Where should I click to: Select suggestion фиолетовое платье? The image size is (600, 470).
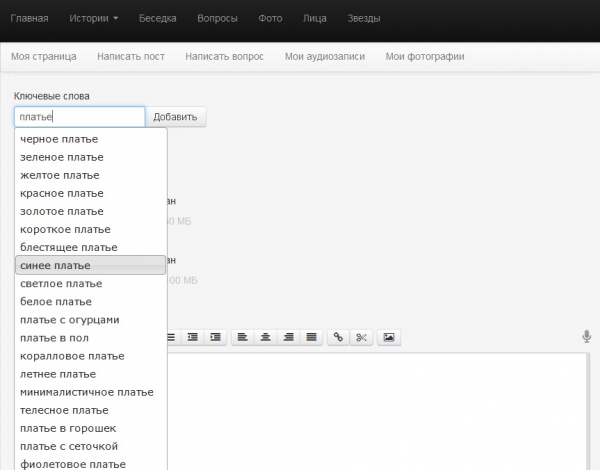(x=91, y=463)
